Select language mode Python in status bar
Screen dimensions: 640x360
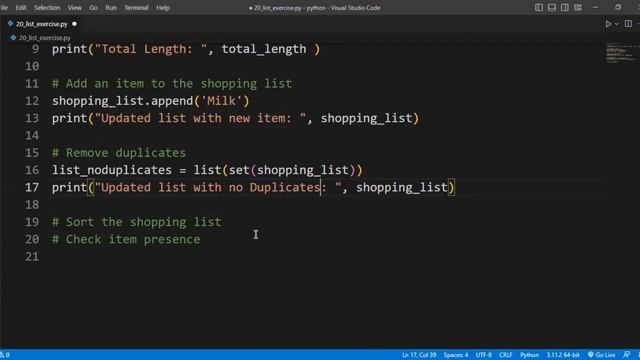[x=529, y=355]
